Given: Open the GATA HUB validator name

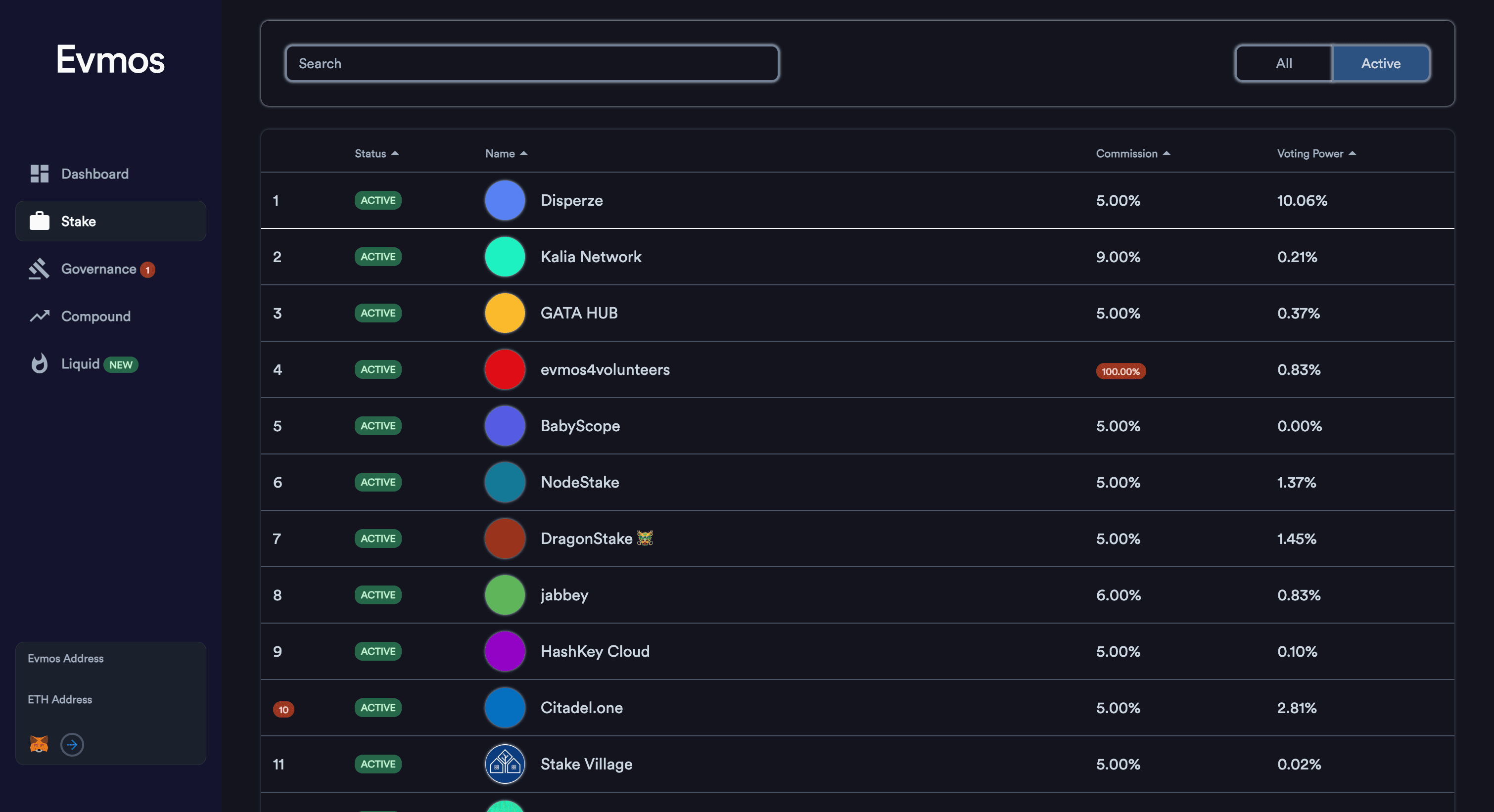Looking at the screenshot, I should [579, 313].
